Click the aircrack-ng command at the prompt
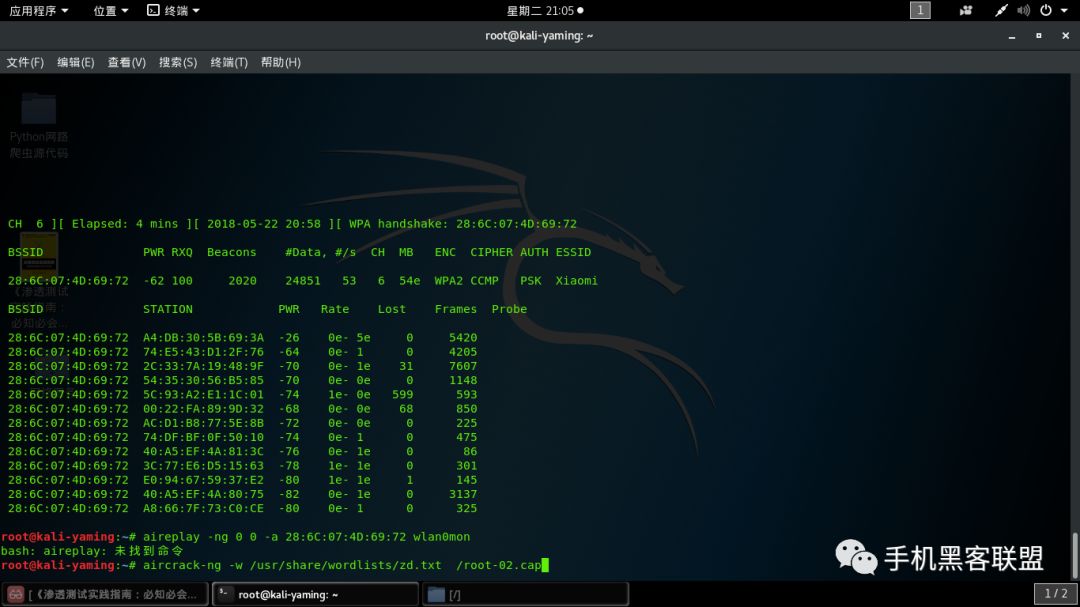The width and height of the screenshot is (1080, 607). point(342,566)
